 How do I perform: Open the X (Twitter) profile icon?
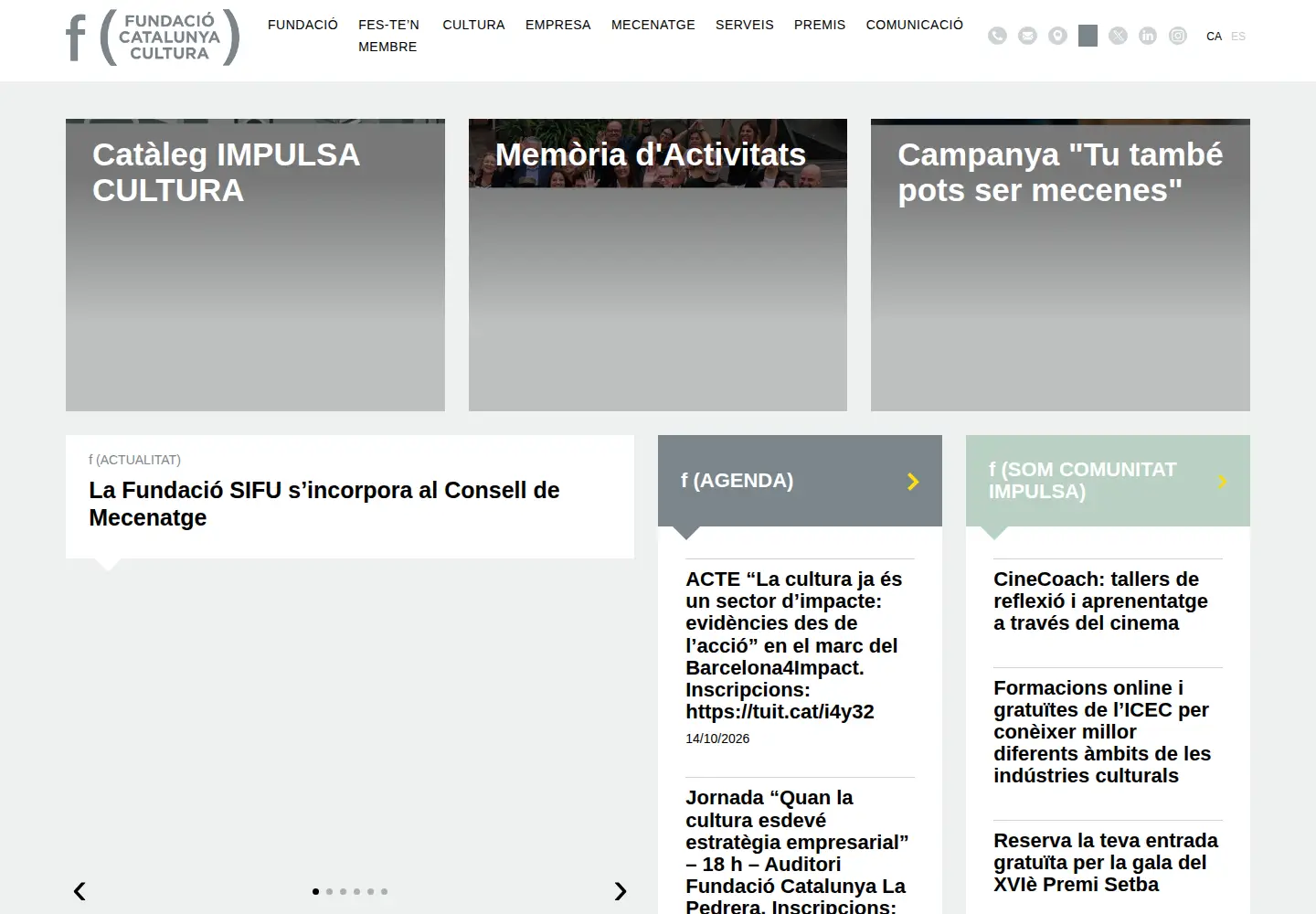1118,36
